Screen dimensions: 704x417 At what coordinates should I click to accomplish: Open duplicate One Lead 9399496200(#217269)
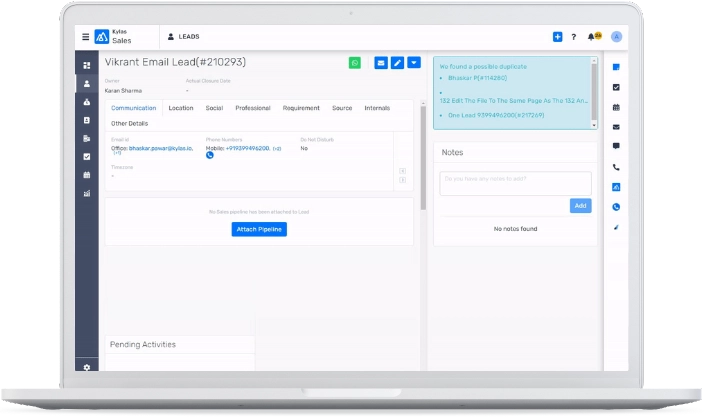(x=496, y=115)
